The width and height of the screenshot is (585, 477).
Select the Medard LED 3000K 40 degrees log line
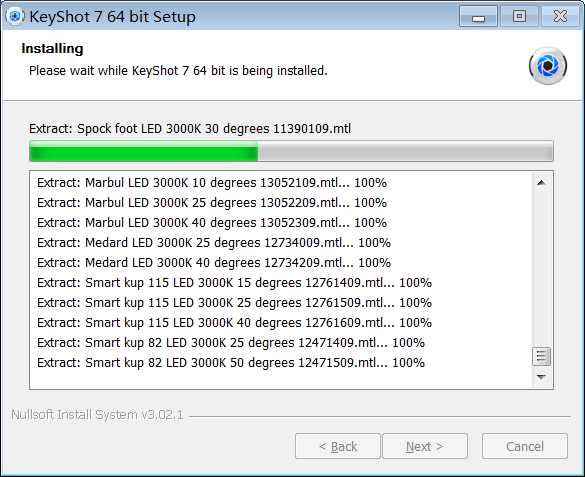click(x=214, y=263)
